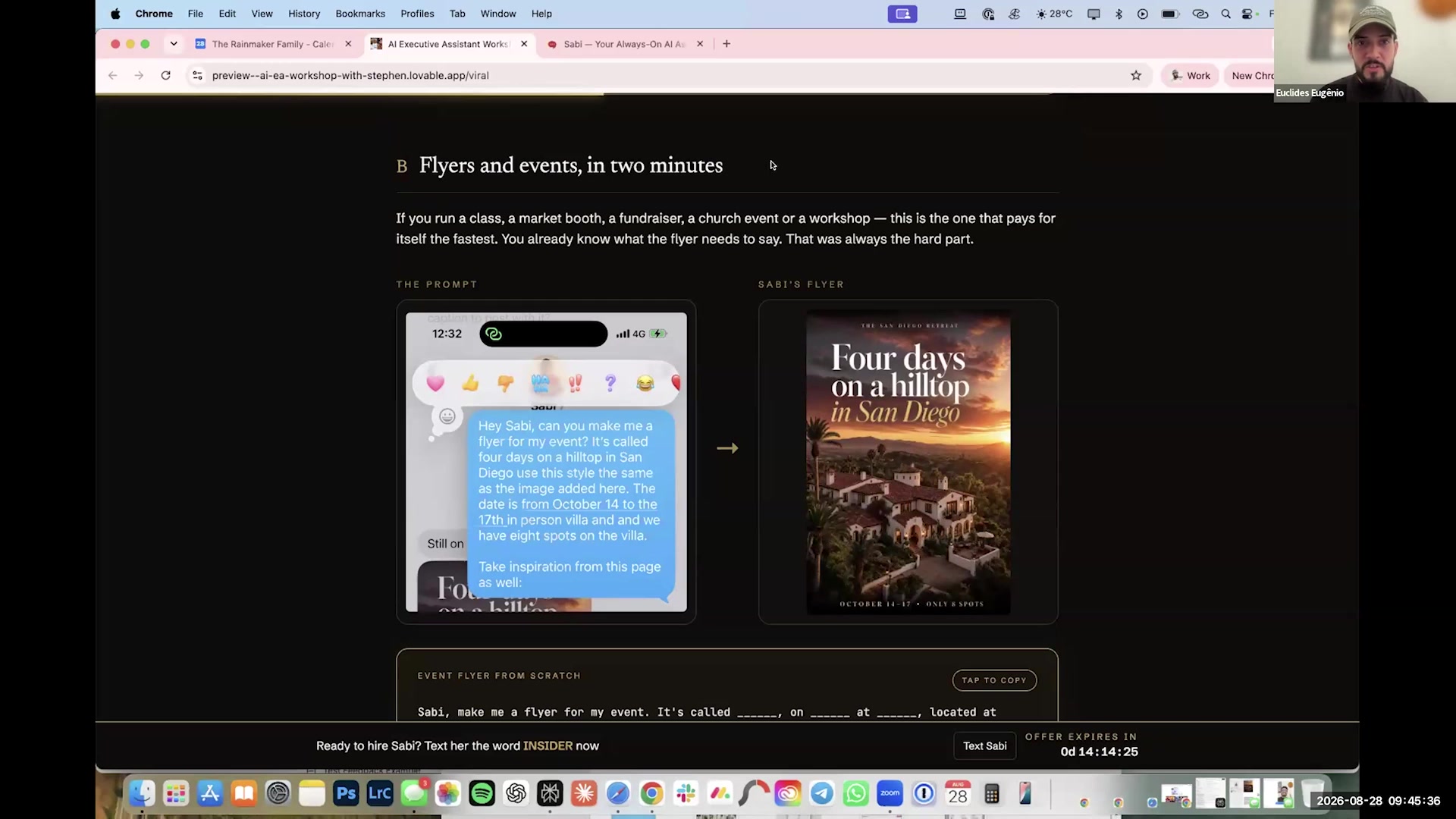Image resolution: width=1456 pixels, height=819 pixels.
Task: Expand the tab search dropdown arrow
Action: pos(174,44)
